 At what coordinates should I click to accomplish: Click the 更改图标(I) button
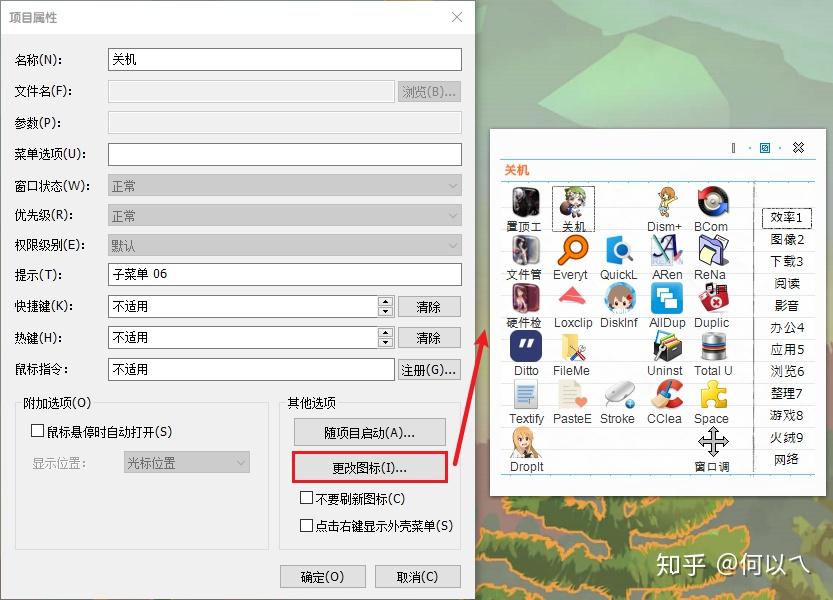(370, 467)
